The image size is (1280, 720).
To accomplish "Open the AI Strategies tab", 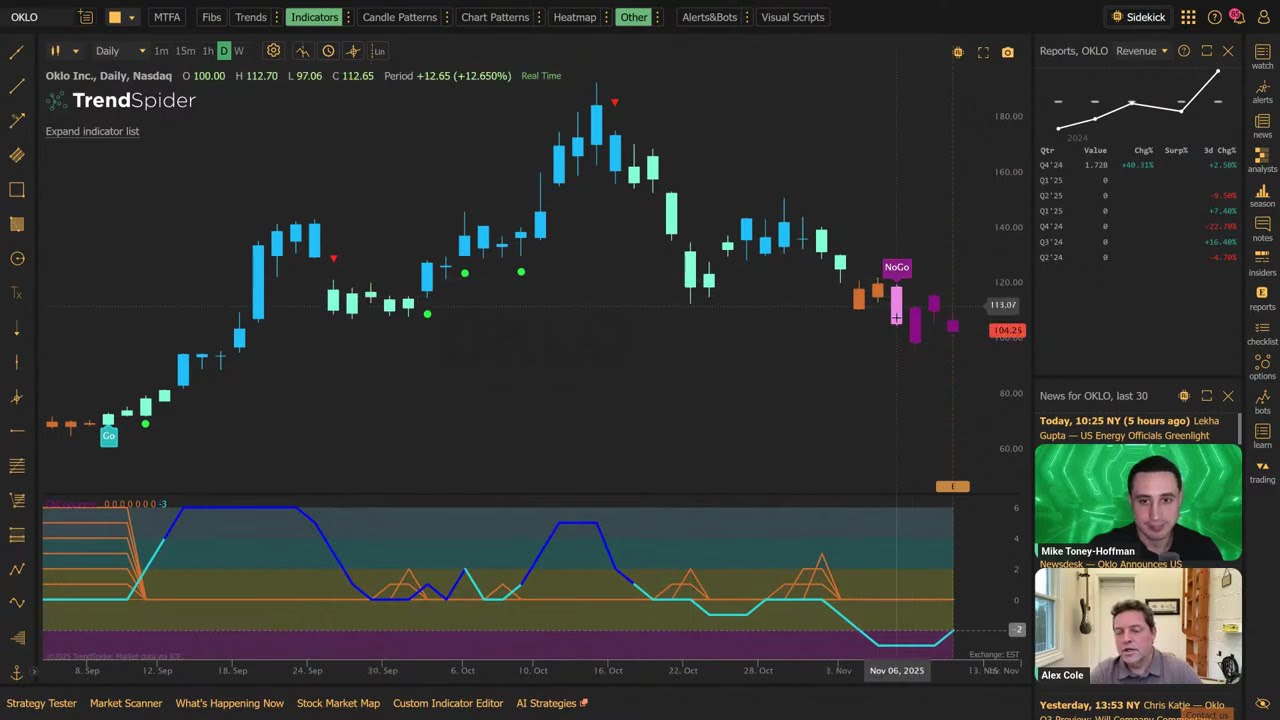I will point(552,703).
